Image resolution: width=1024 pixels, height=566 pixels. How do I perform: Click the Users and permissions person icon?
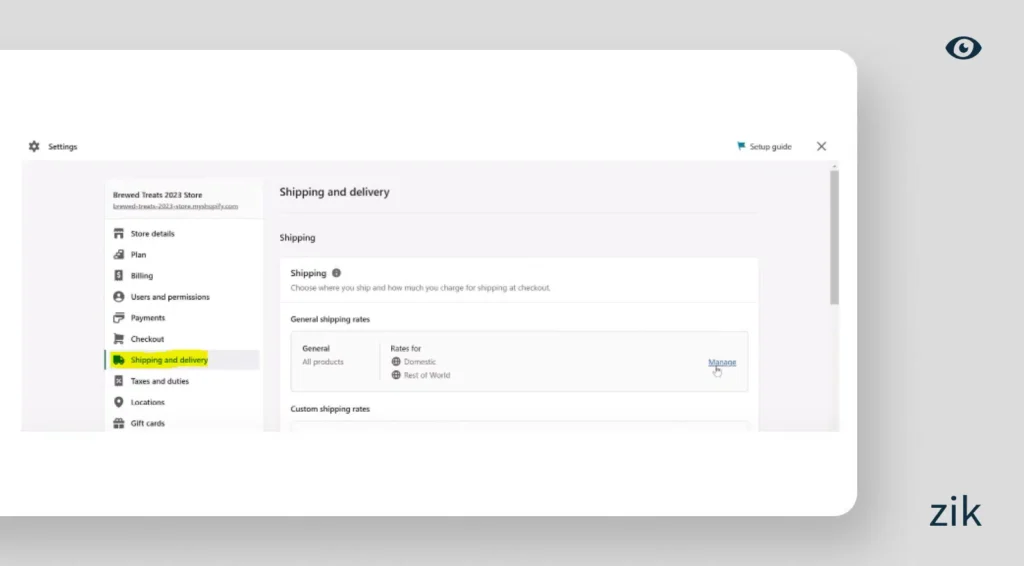[x=119, y=297]
